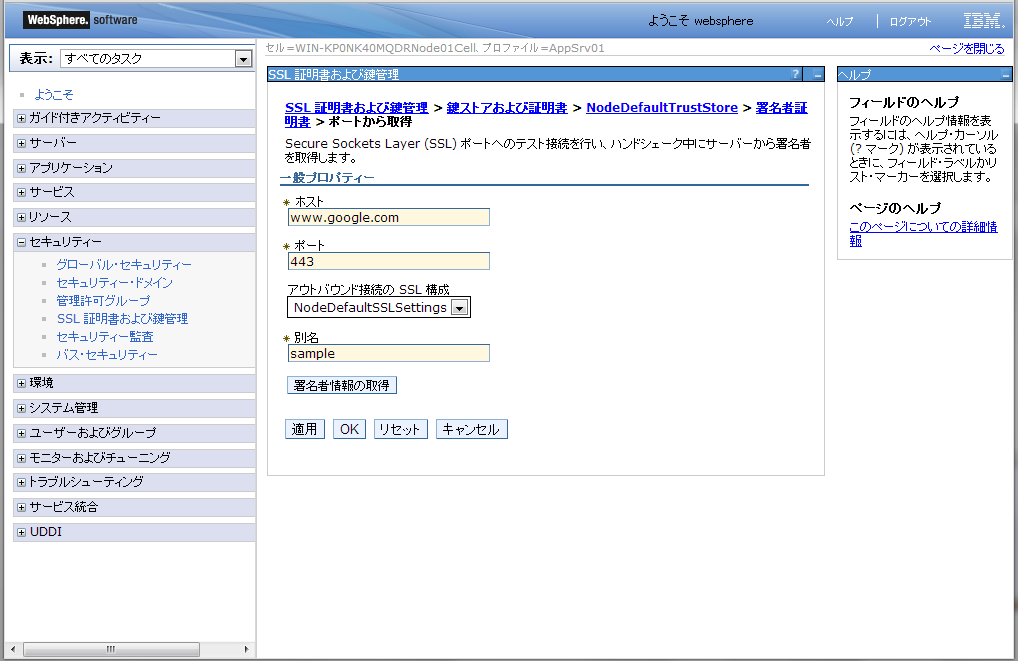This screenshot has width=1018, height=661.
Task: Click the 一般プロパティー heading
Action: 327,178
